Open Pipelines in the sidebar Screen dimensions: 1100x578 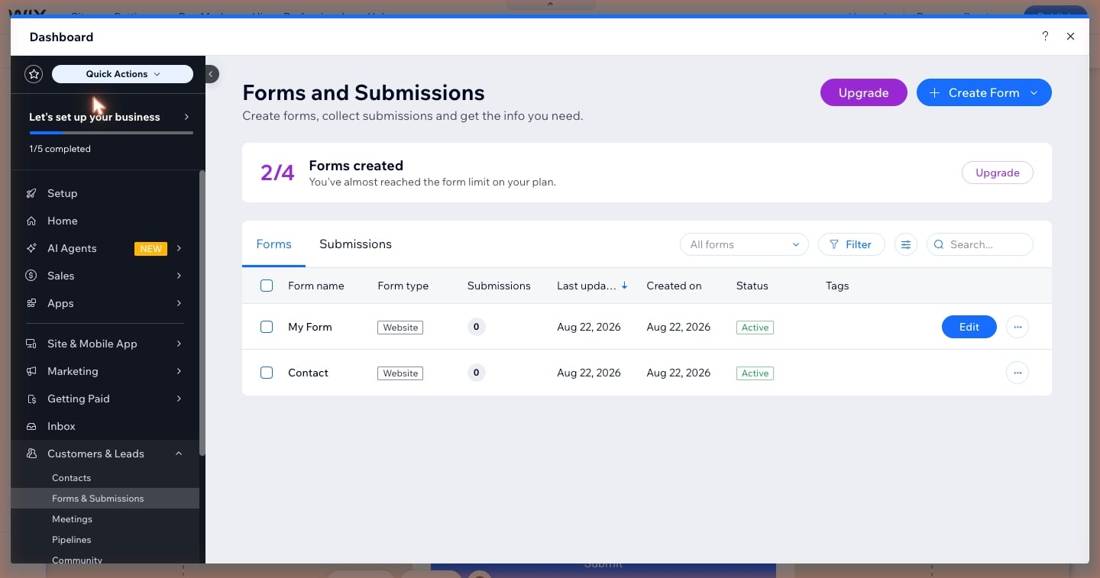click(x=72, y=539)
